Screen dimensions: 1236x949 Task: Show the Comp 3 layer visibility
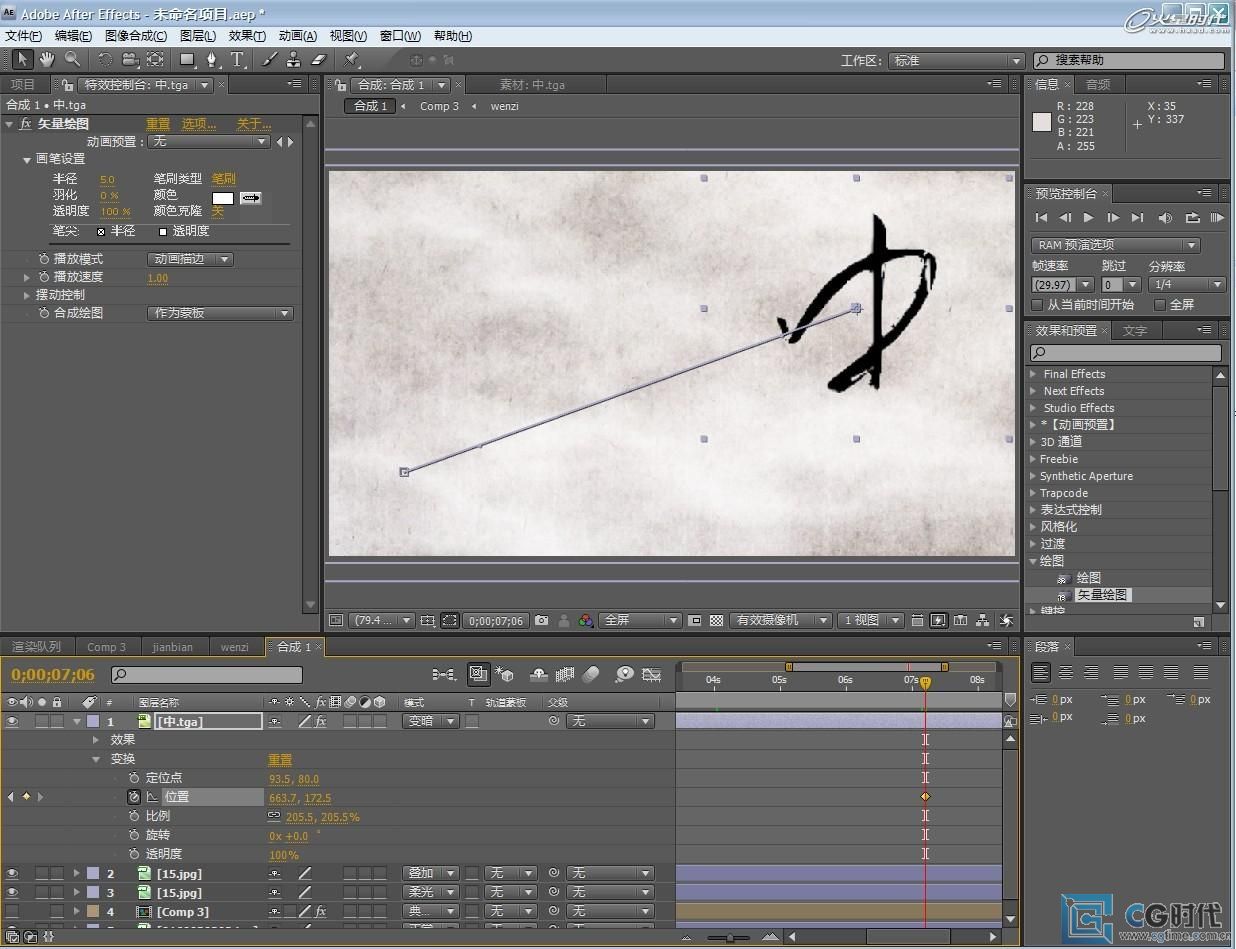[x=12, y=911]
